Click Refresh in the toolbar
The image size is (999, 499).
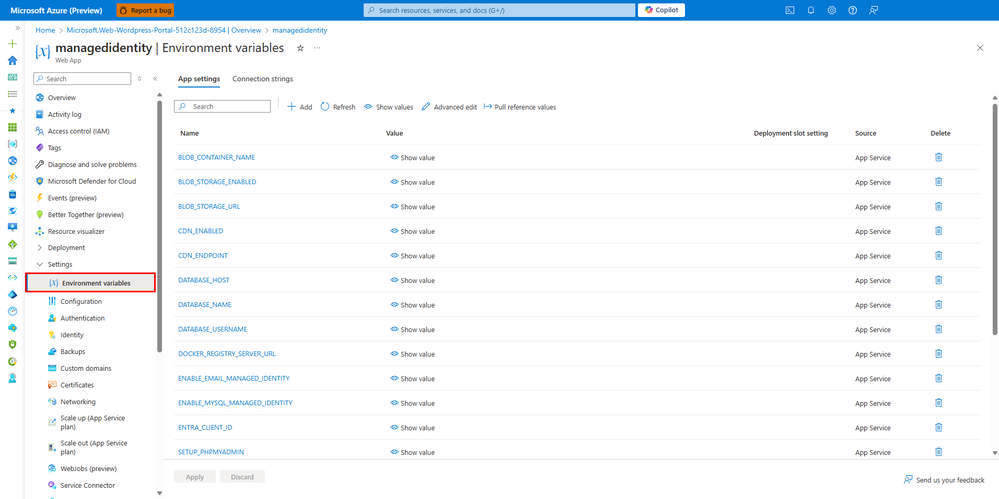pyautogui.click(x=338, y=107)
